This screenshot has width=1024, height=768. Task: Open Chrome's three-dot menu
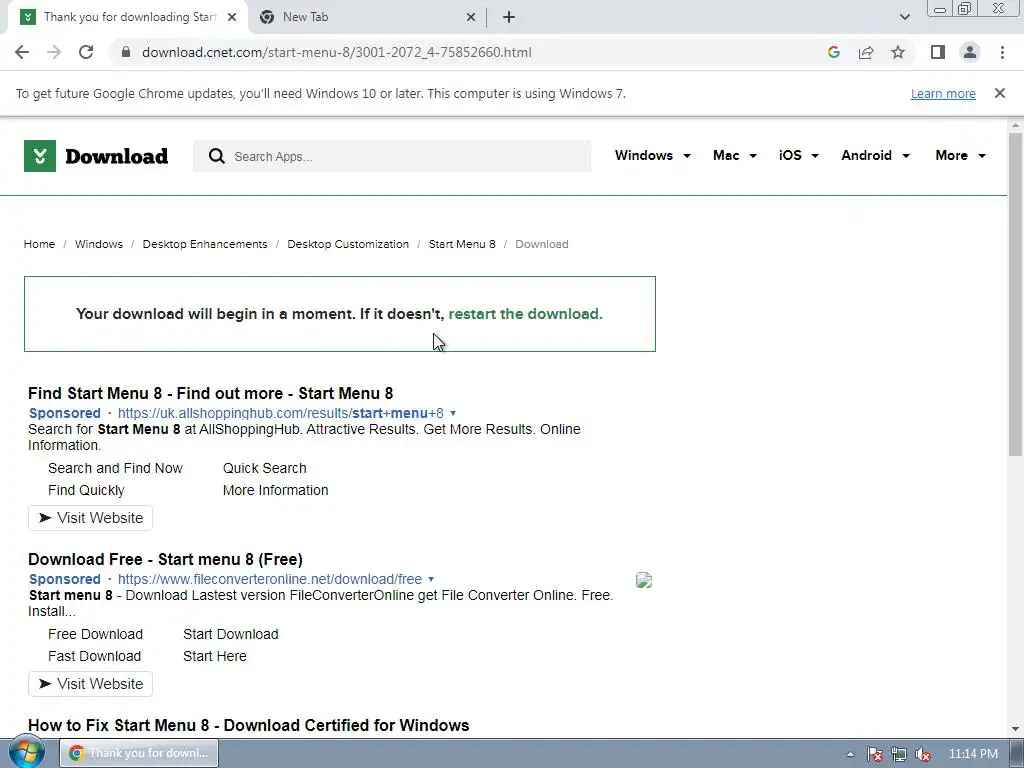click(1002, 52)
